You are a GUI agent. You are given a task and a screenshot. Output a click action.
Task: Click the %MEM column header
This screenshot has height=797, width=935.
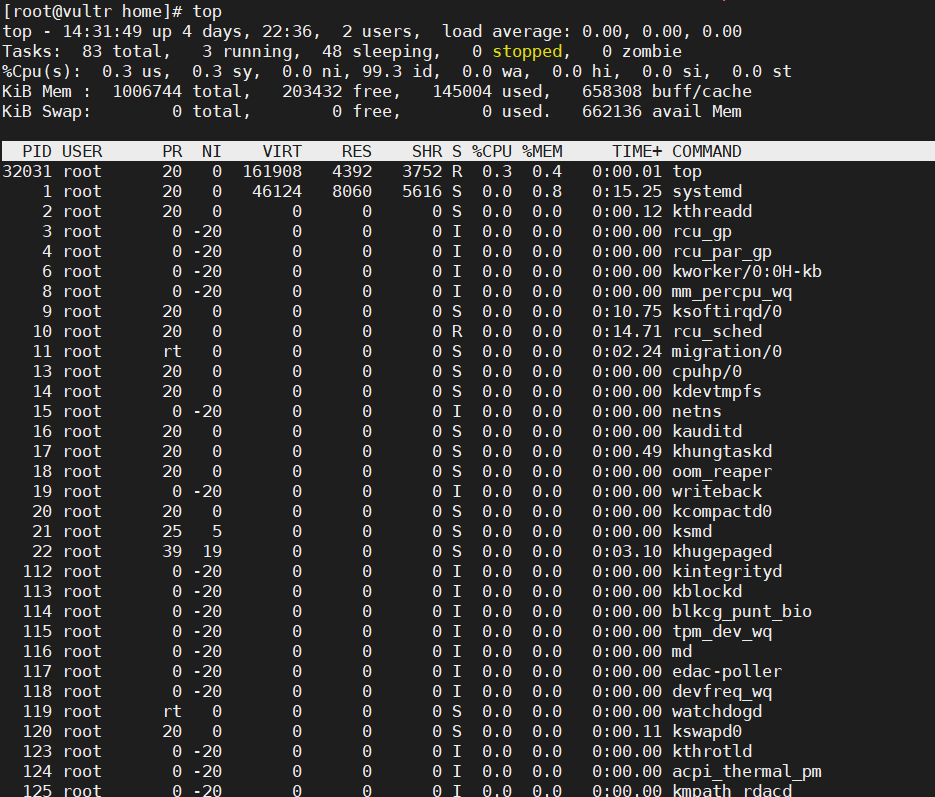coord(541,151)
